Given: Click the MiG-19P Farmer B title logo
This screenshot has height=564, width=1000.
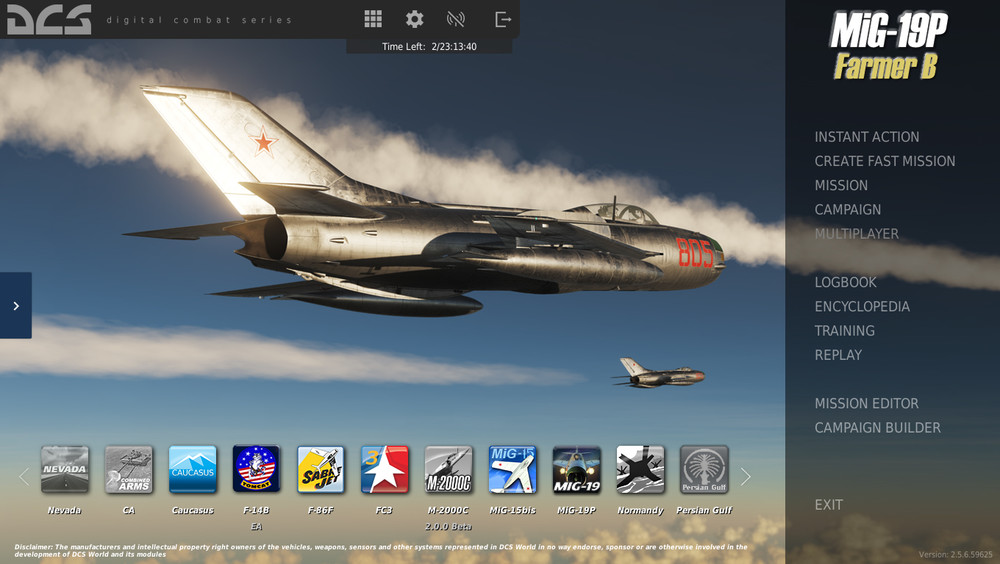Looking at the screenshot, I should pyautogui.click(x=888, y=47).
